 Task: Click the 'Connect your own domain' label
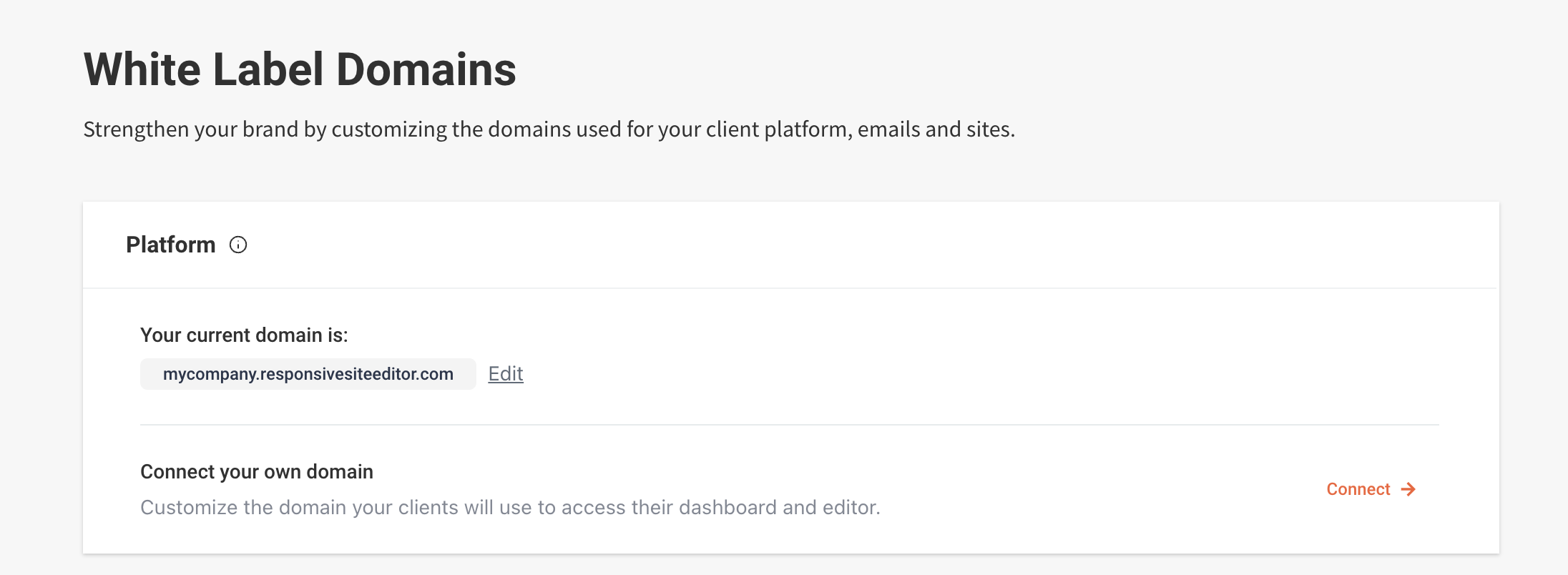click(x=257, y=472)
